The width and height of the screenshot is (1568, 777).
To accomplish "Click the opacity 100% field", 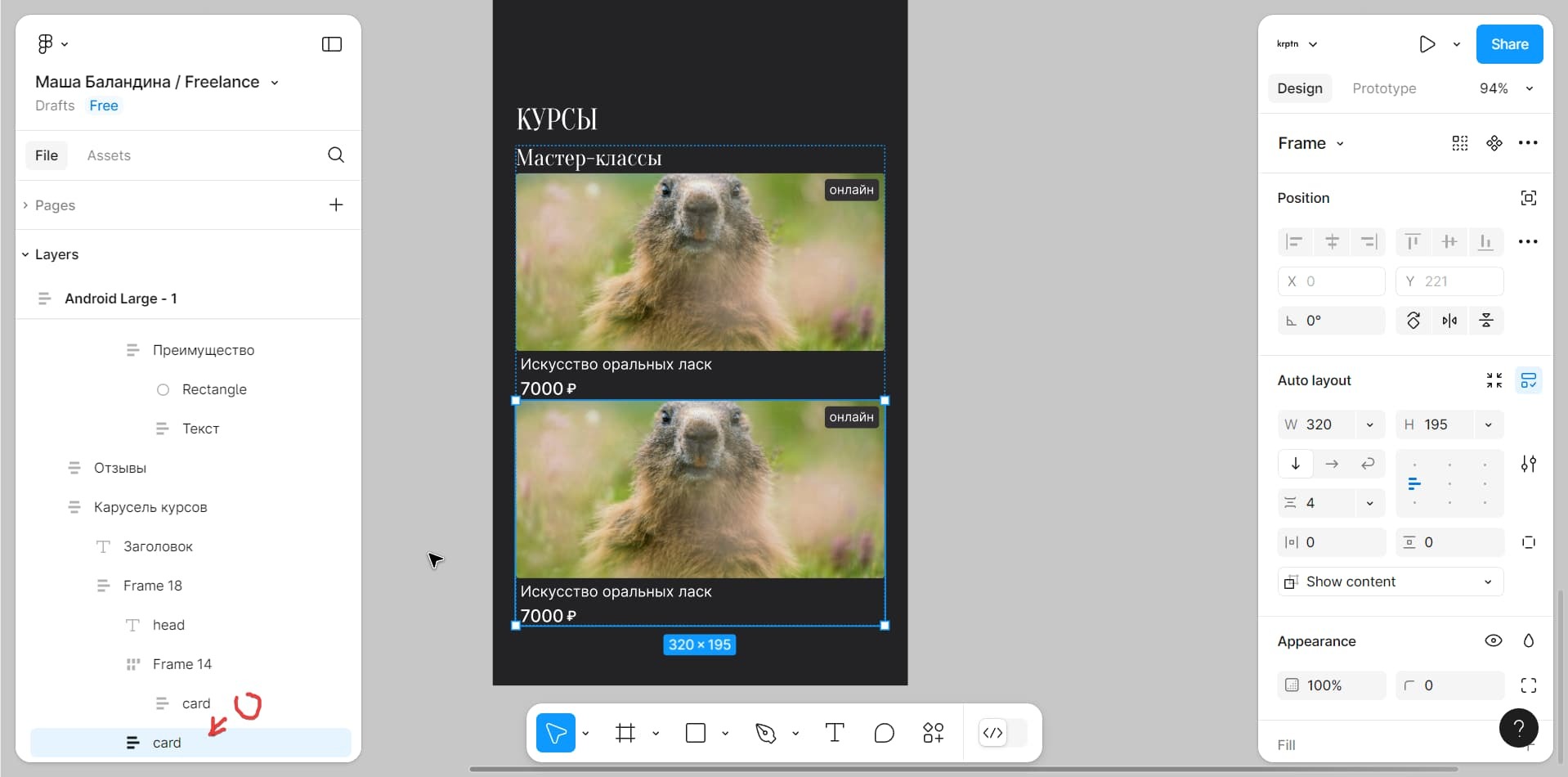I will 1332,685.
